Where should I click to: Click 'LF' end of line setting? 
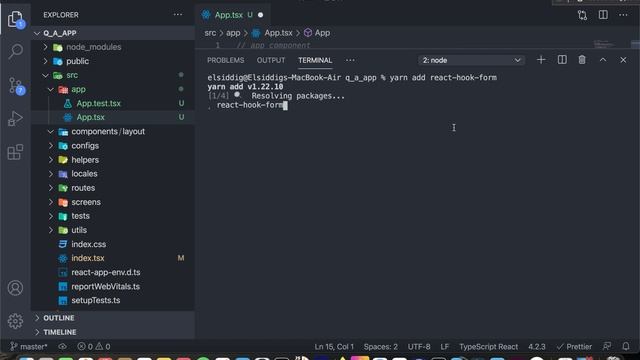tap(444, 347)
